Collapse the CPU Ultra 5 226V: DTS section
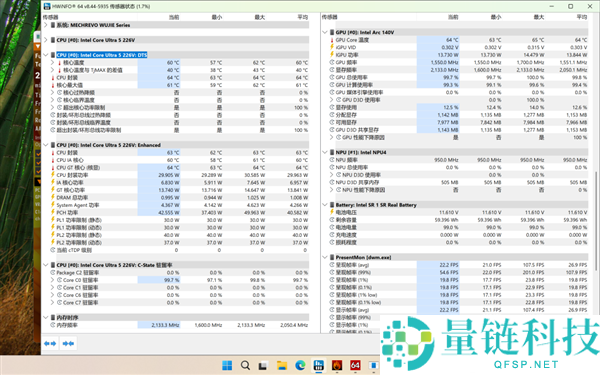This screenshot has width=600, height=375. [46, 55]
